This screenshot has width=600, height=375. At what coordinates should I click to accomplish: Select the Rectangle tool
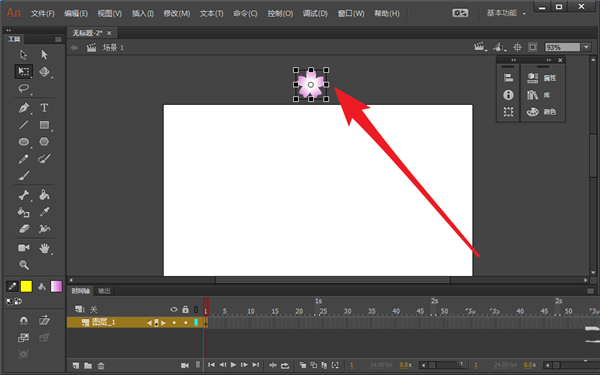[x=44, y=125]
